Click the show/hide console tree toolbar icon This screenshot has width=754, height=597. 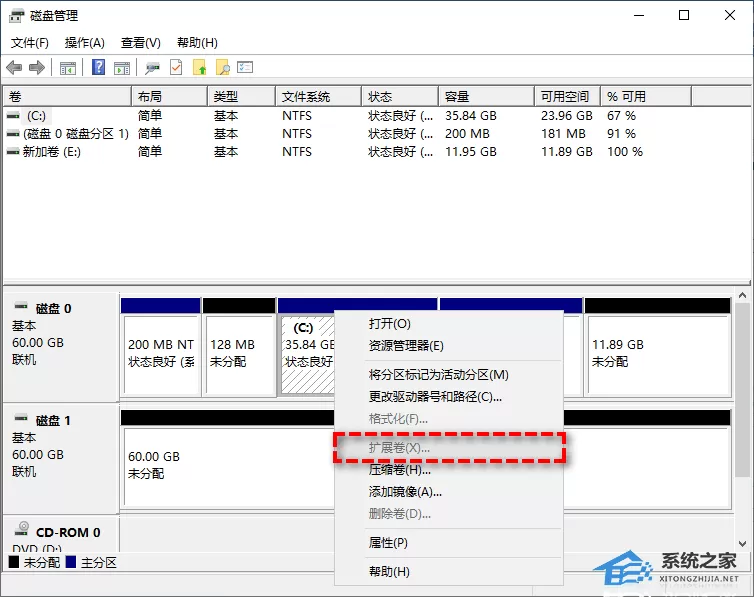tap(68, 68)
